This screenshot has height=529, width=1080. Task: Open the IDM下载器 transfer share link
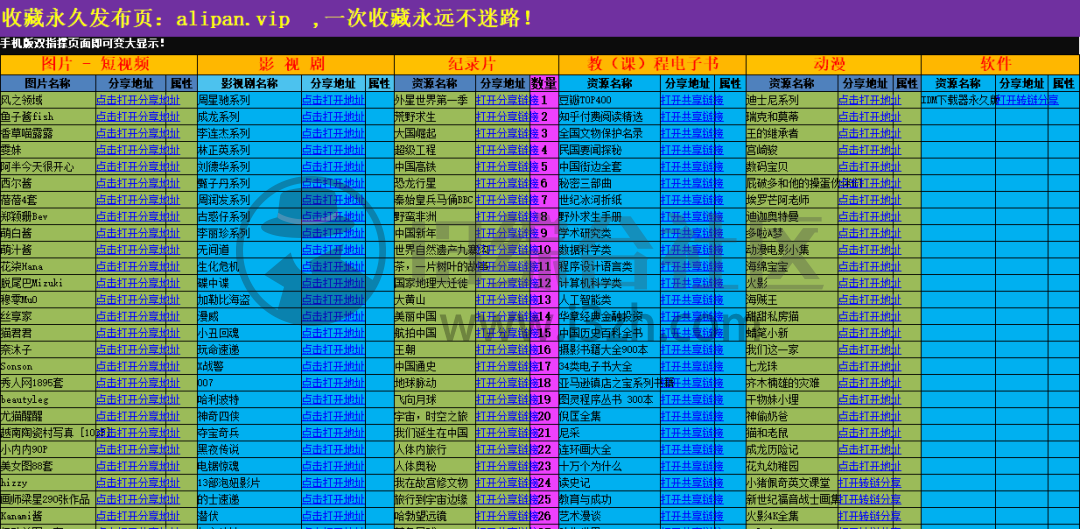pos(1027,100)
